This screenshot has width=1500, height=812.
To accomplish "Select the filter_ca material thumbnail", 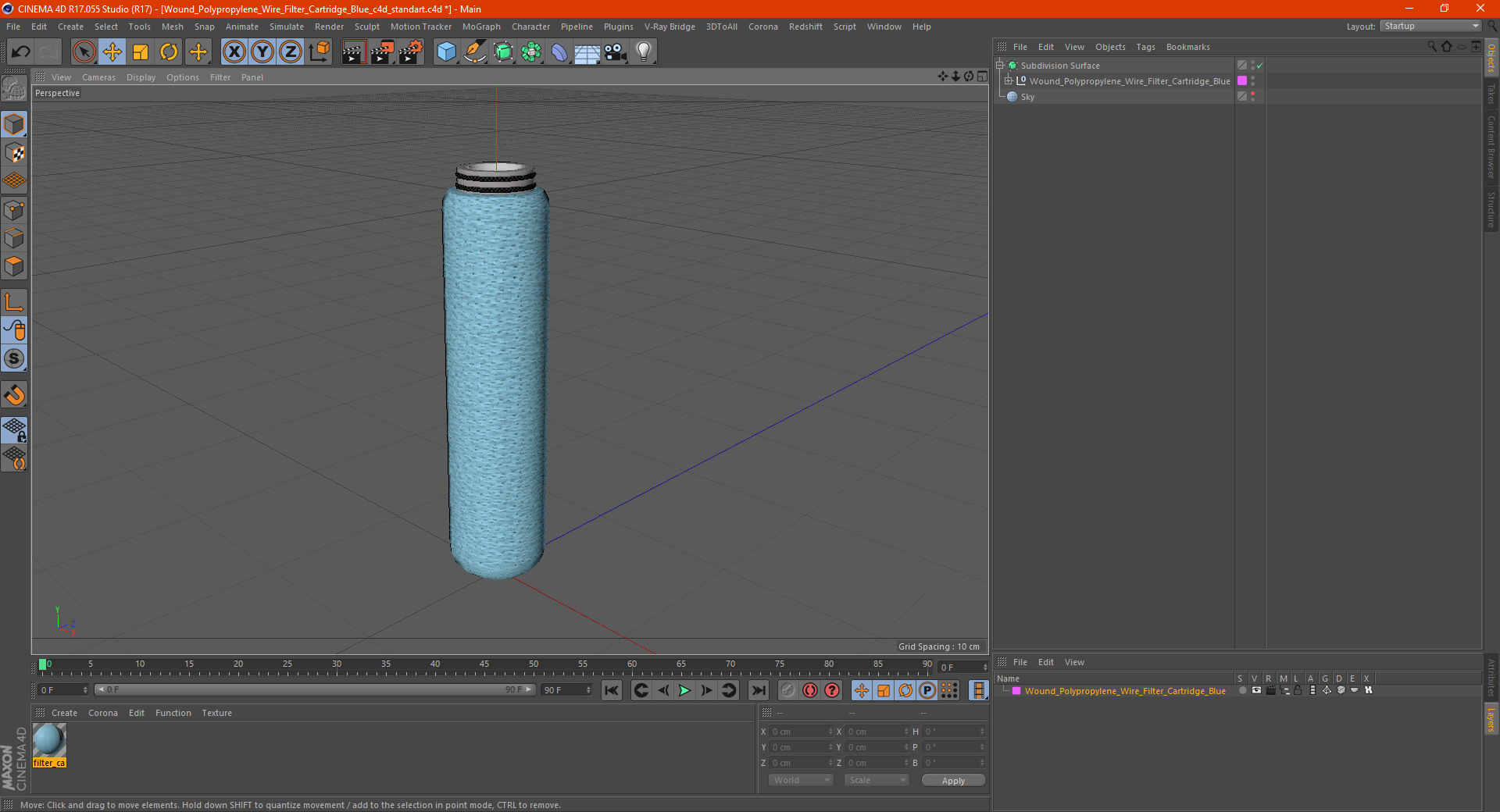I will 49,740.
